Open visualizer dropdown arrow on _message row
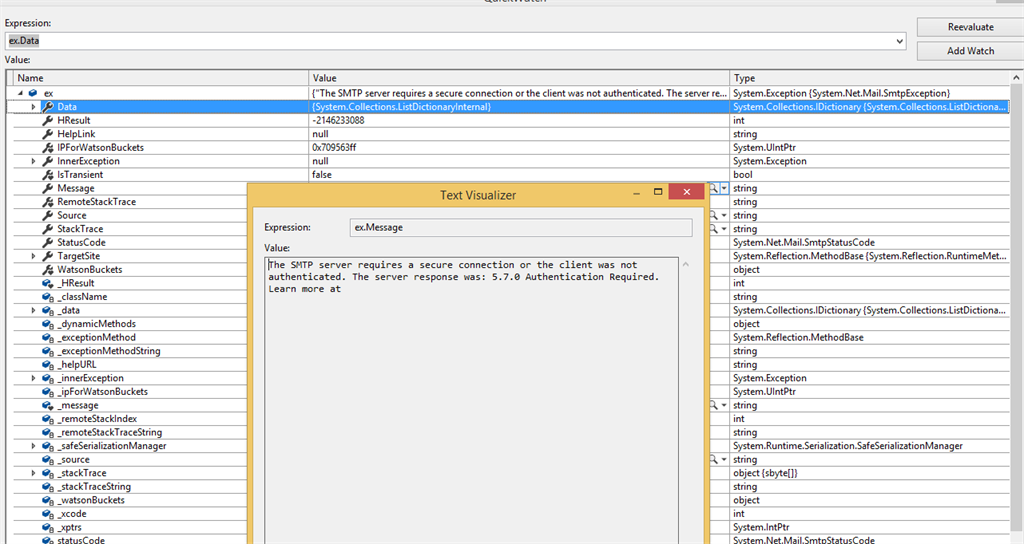 pyautogui.click(x=724, y=405)
